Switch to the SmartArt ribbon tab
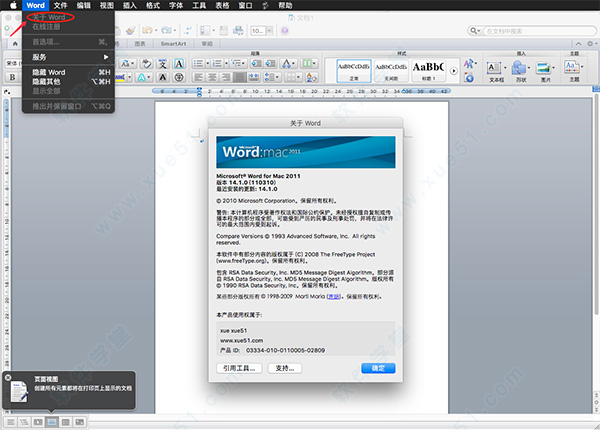The image size is (600, 430). click(173, 44)
